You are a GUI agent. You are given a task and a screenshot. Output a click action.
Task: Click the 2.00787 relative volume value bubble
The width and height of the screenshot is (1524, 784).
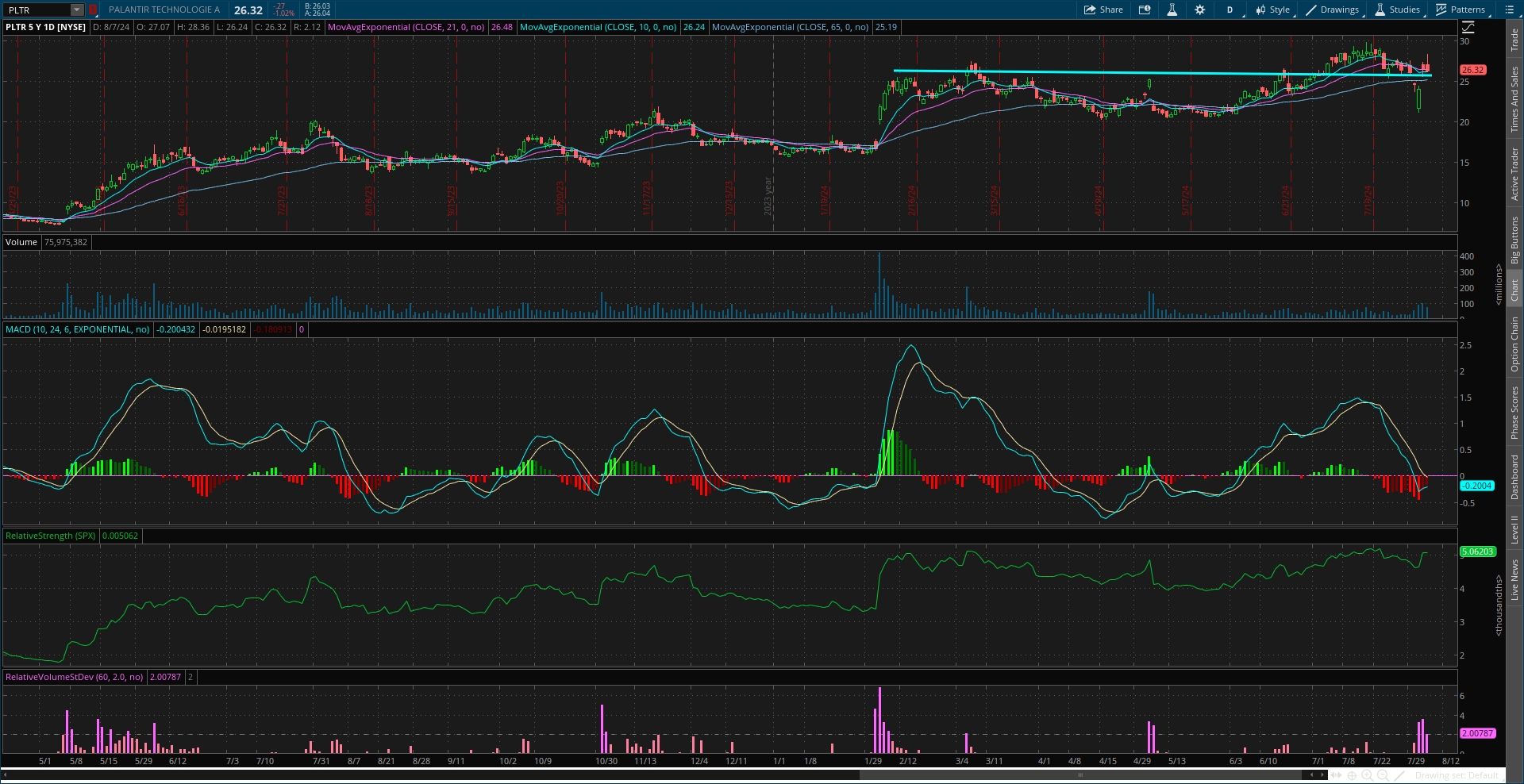click(x=1478, y=733)
